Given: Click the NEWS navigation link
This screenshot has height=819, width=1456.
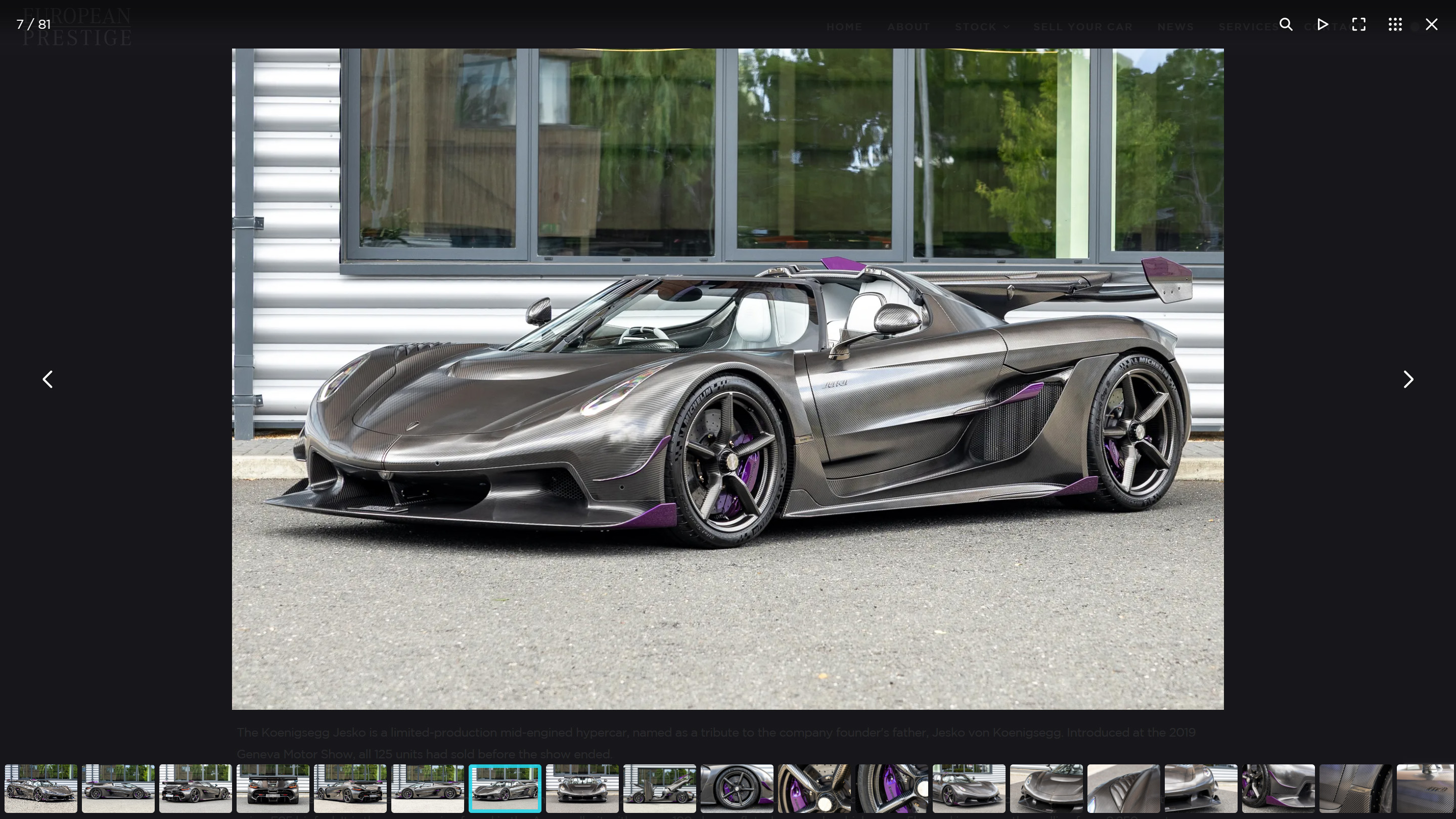Looking at the screenshot, I should (1175, 27).
